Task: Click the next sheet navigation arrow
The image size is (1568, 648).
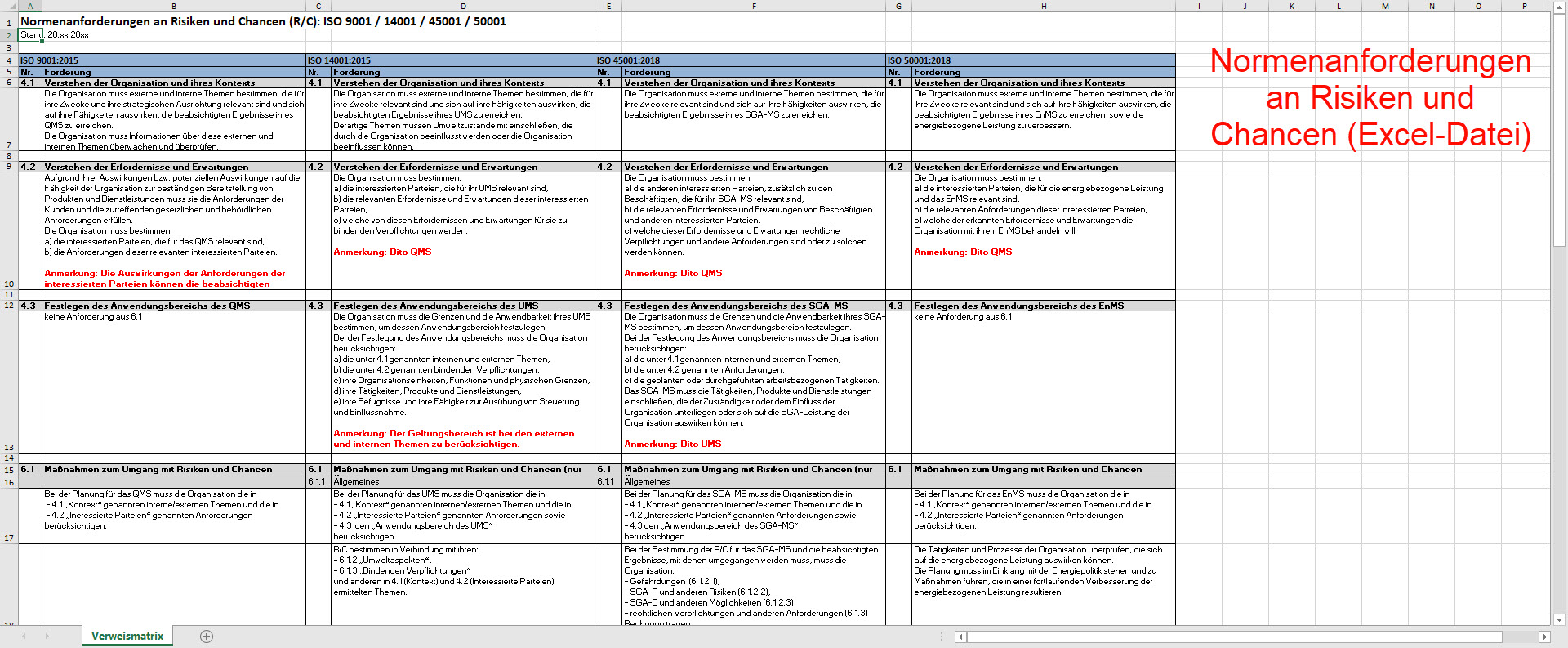Action: tap(47, 637)
